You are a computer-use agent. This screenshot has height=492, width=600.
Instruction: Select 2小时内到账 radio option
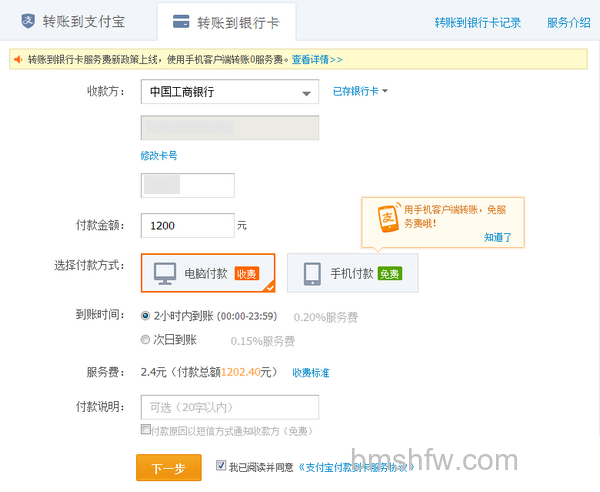[145, 316]
